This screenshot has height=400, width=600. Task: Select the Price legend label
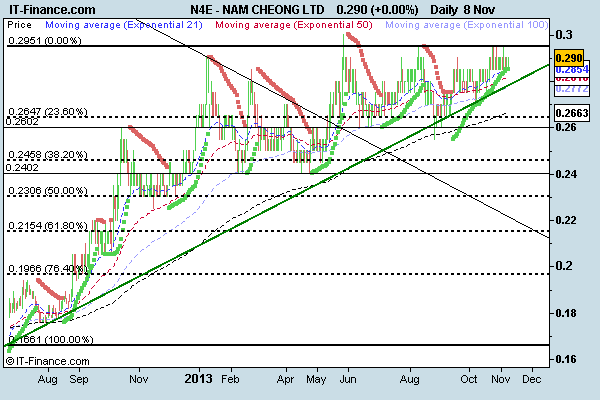(20, 25)
